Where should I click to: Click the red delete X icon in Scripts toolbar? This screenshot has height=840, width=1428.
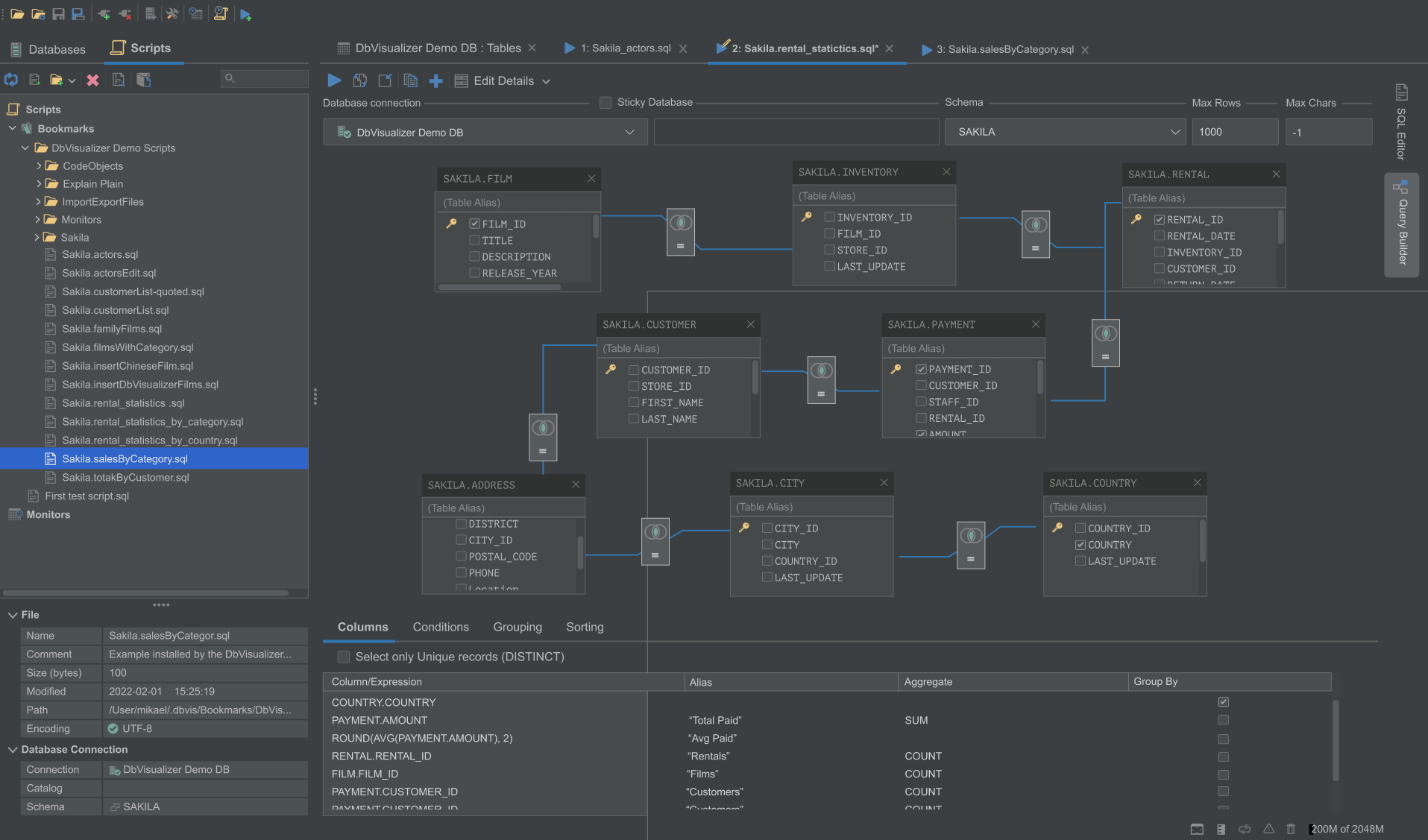coord(92,80)
